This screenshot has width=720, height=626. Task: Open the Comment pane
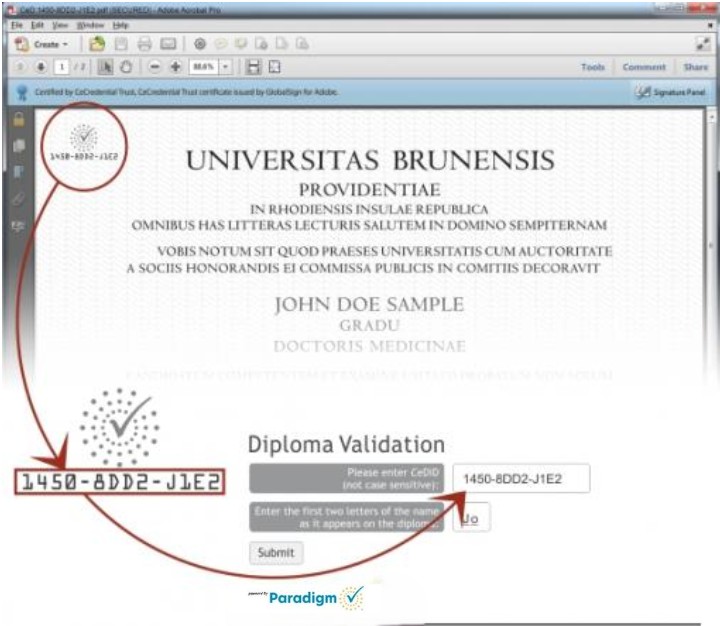(x=644, y=67)
